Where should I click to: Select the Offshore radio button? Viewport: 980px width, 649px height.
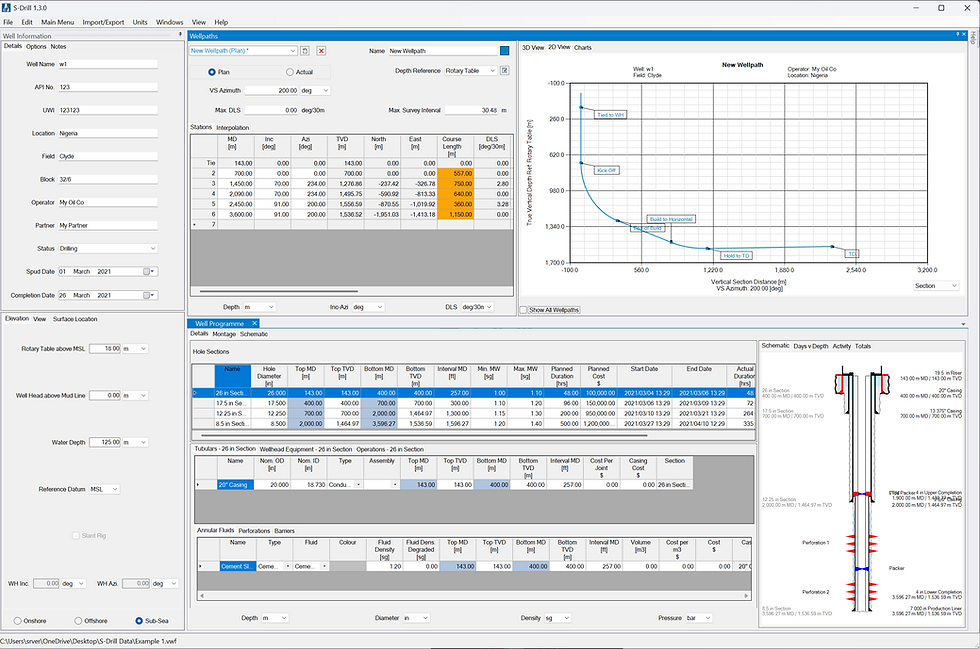click(78, 621)
